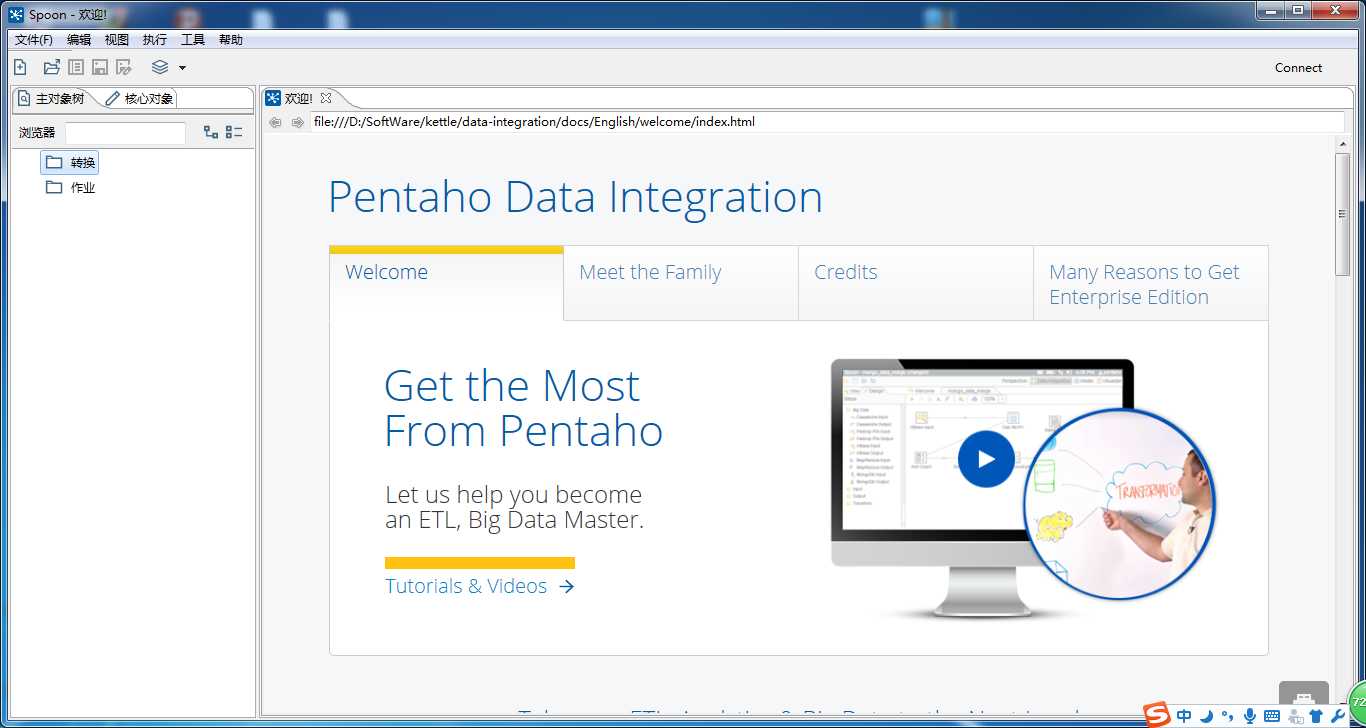The image size is (1366, 728).
Task: Click the 浏览器 label
Action: point(37,132)
